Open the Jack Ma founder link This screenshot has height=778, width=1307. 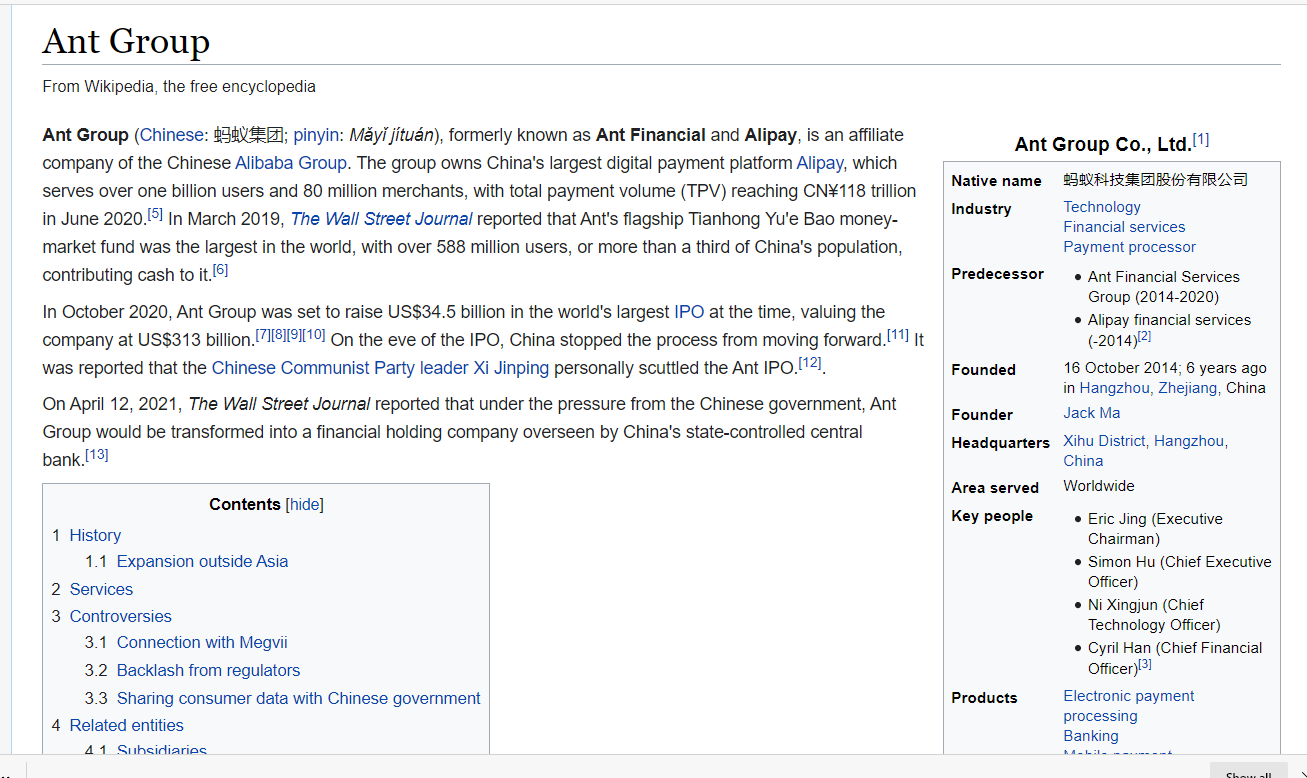[x=1092, y=413]
